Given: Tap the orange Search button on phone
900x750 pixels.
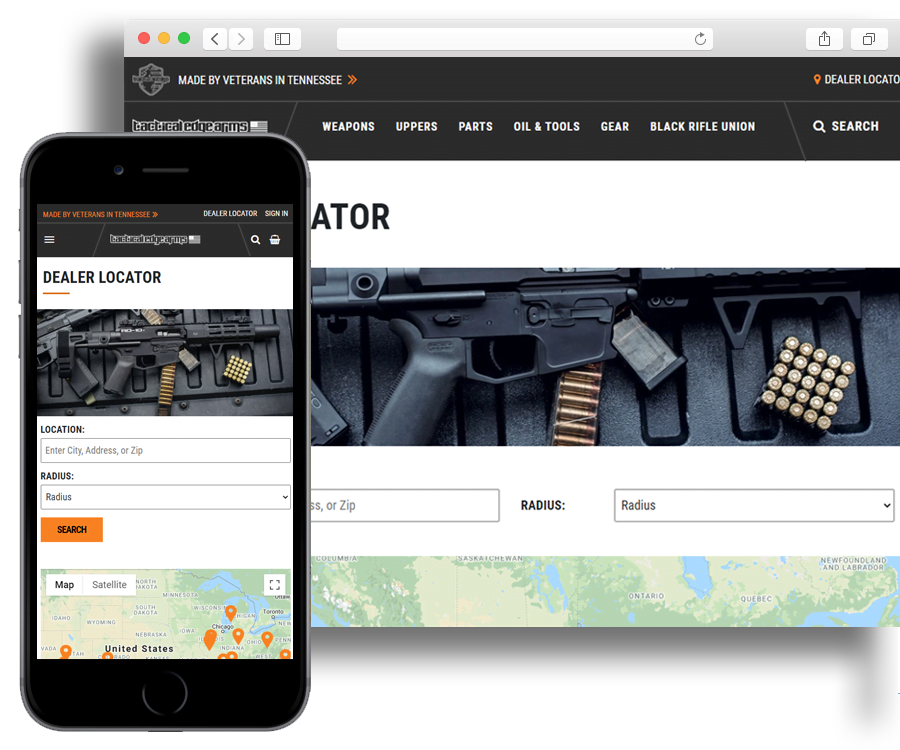Looking at the screenshot, I should pyautogui.click(x=72, y=530).
